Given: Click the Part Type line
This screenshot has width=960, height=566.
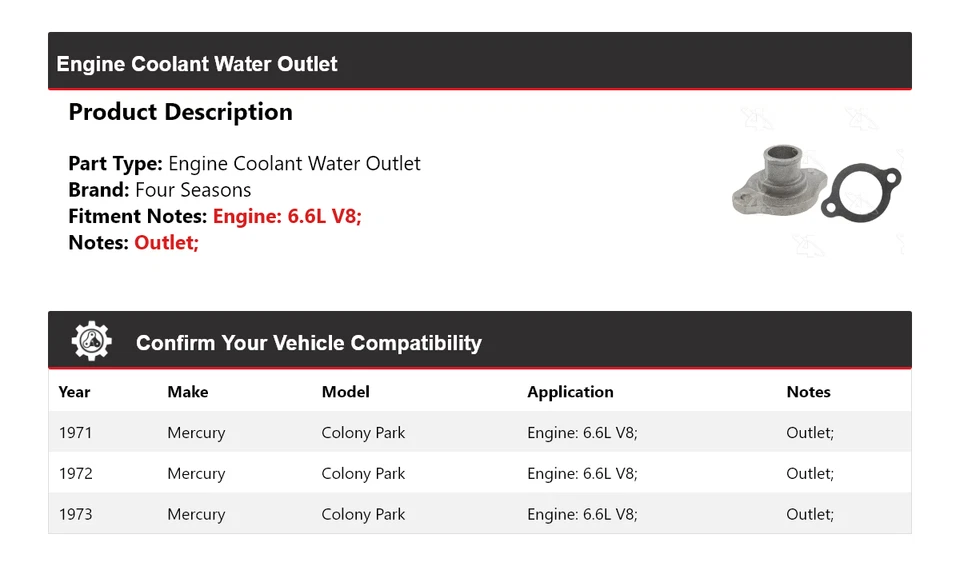Looking at the screenshot, I should 244,164.
